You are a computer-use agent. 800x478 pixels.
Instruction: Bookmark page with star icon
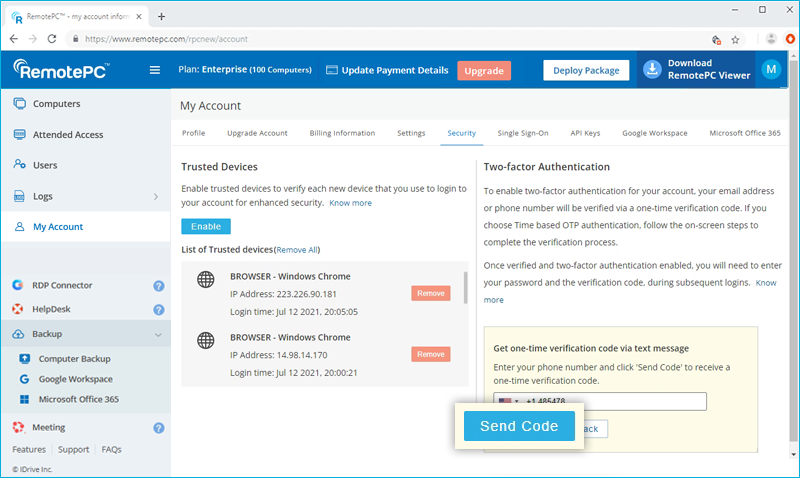pyautogui.click(x=735, y=39)
